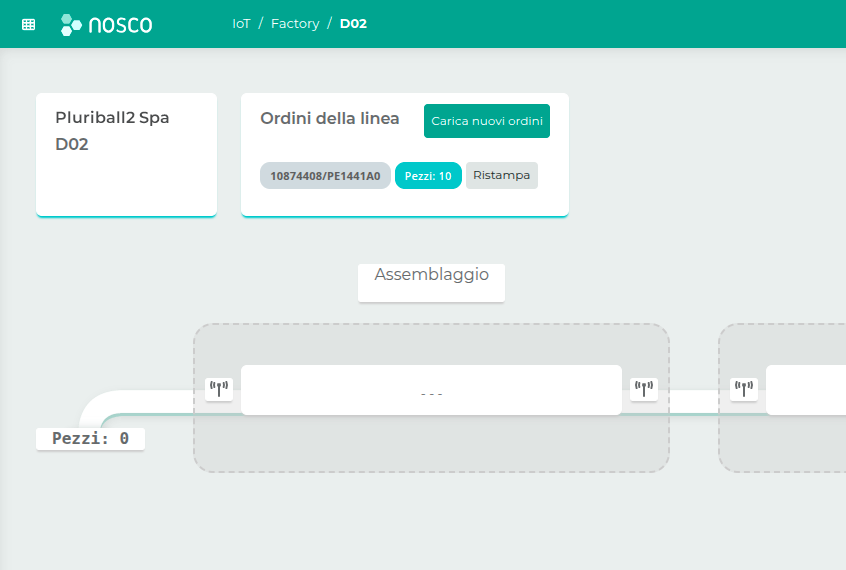The width and height of the screenshot is (846, 570).
Task: Click the D02 line name in card
Action: click(72, 145)
